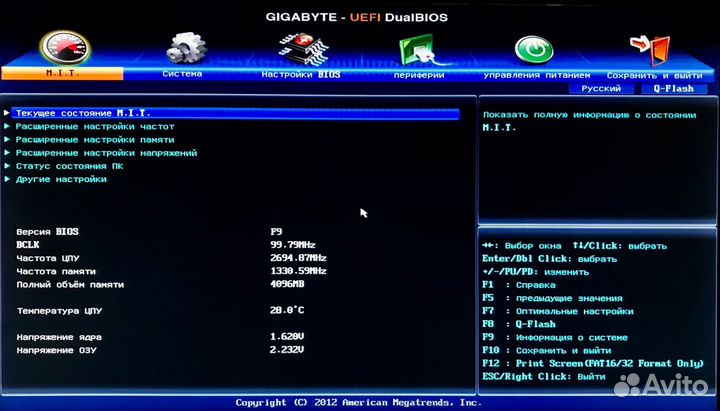Click the Частота ЦПУ label

[48, 259]
